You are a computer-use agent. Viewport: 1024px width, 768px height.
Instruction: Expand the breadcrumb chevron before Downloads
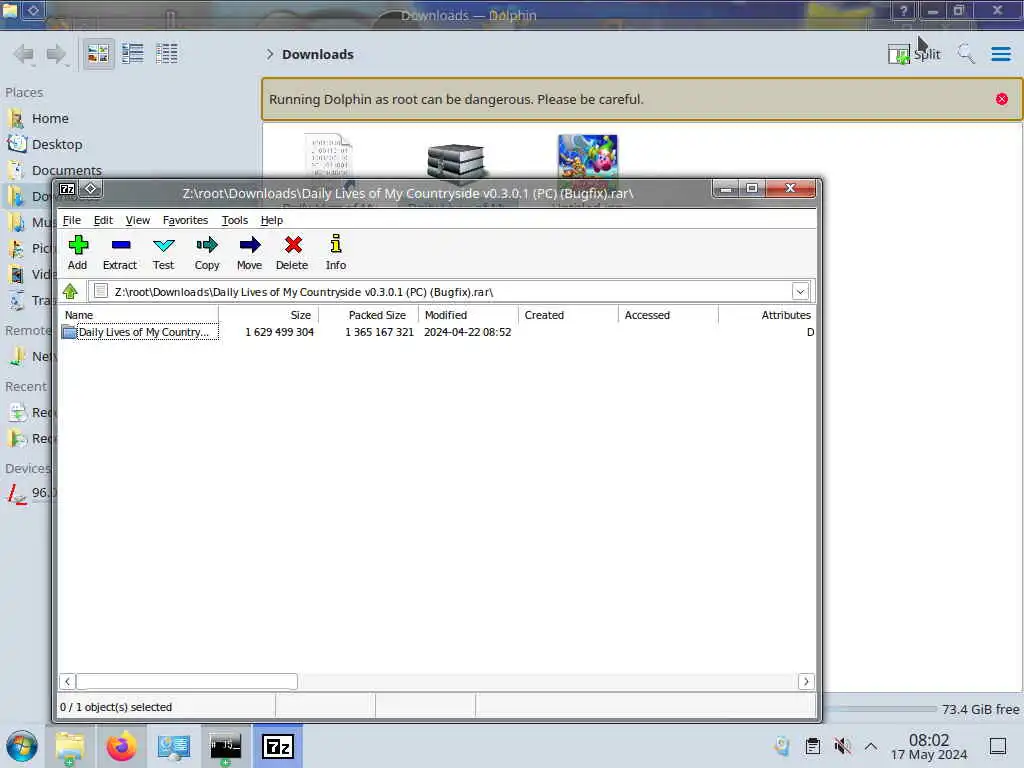[269, 54]
